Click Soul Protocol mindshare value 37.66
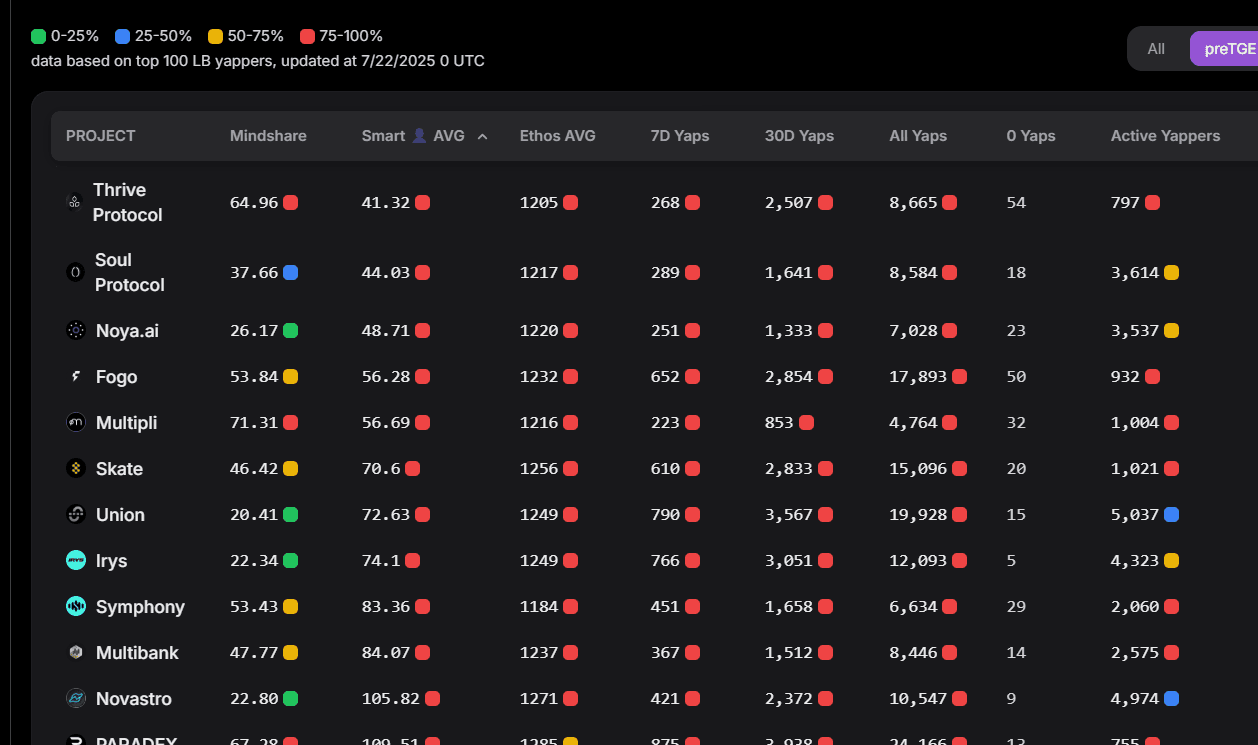 [254, 272]
